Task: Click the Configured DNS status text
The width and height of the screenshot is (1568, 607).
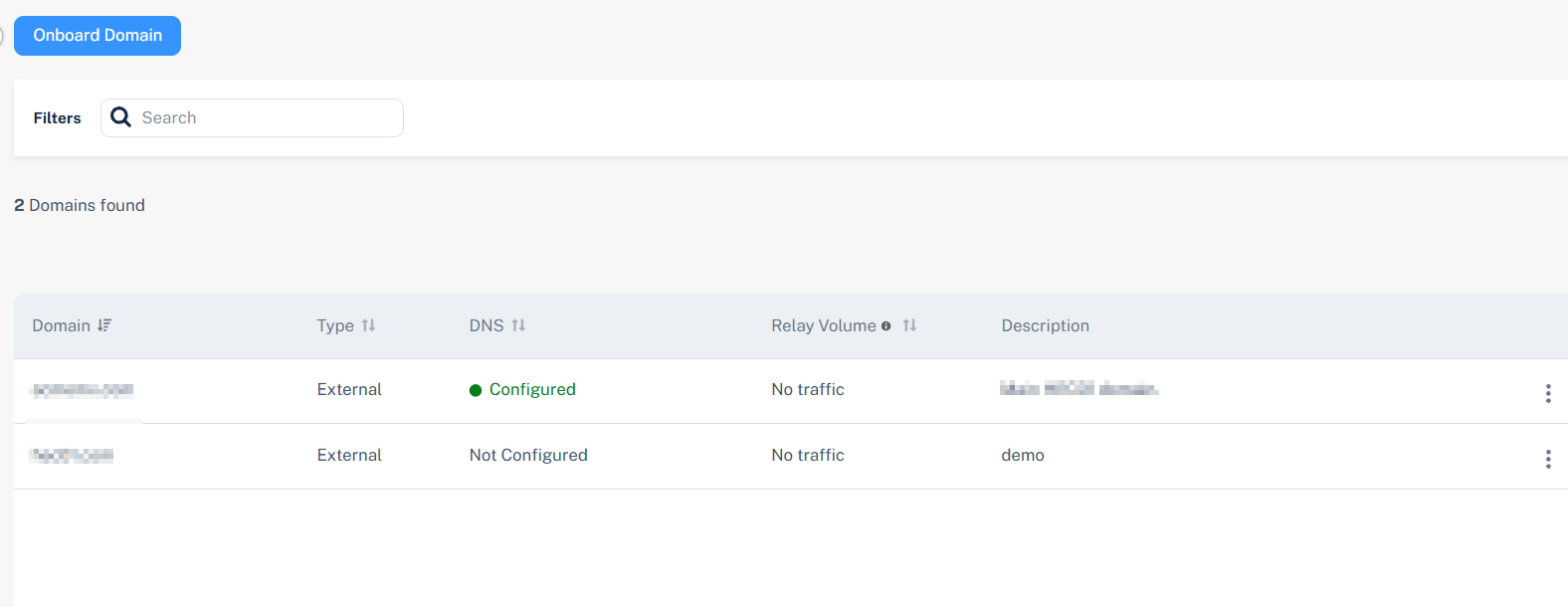Action: (532, 389)
